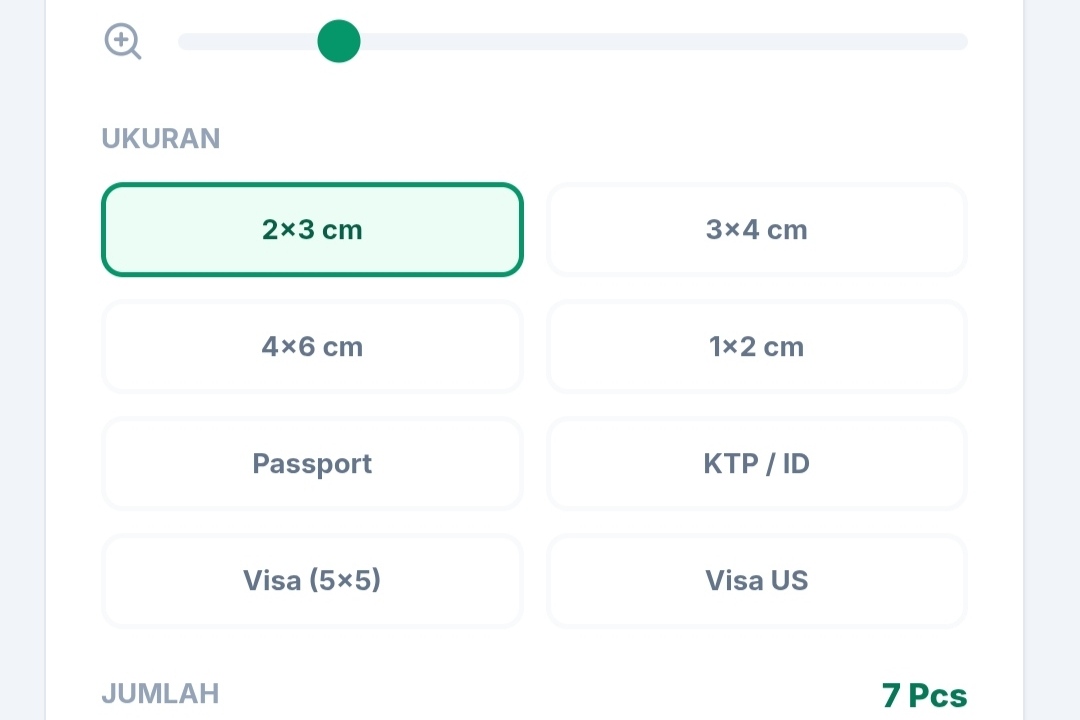This screenshot has height=720, width=1080.
Task: Click blank space between JUMLAH and 7 Pcs
Action: point(550,694)
